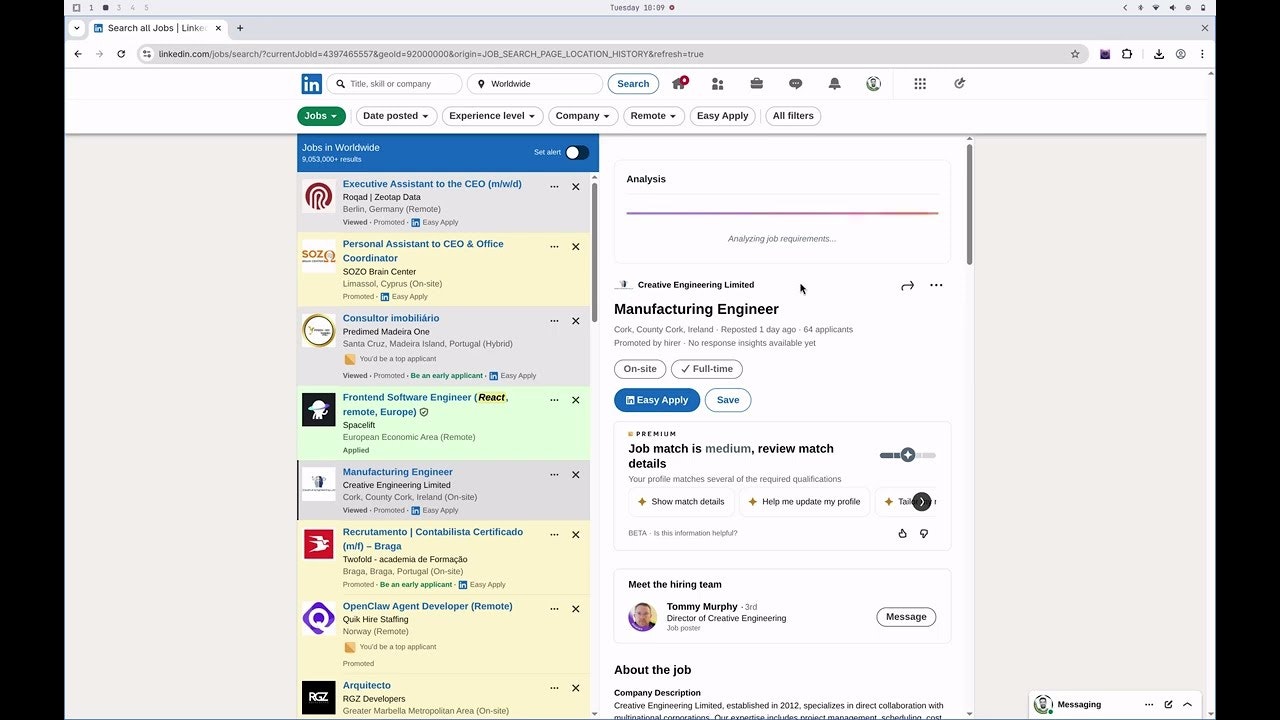Give thumbs up on job match feedback
The image size is (1280, 720).
[902, 533]
